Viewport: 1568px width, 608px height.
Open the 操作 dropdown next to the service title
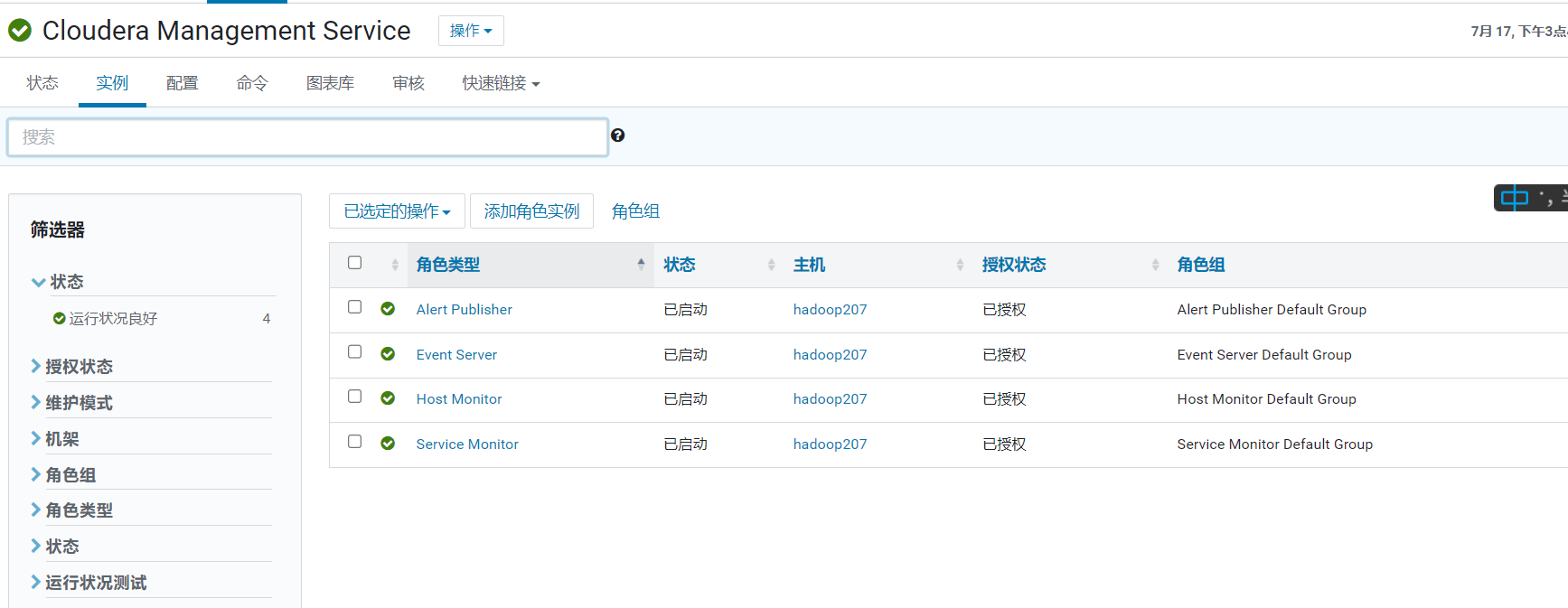(471, 31)
